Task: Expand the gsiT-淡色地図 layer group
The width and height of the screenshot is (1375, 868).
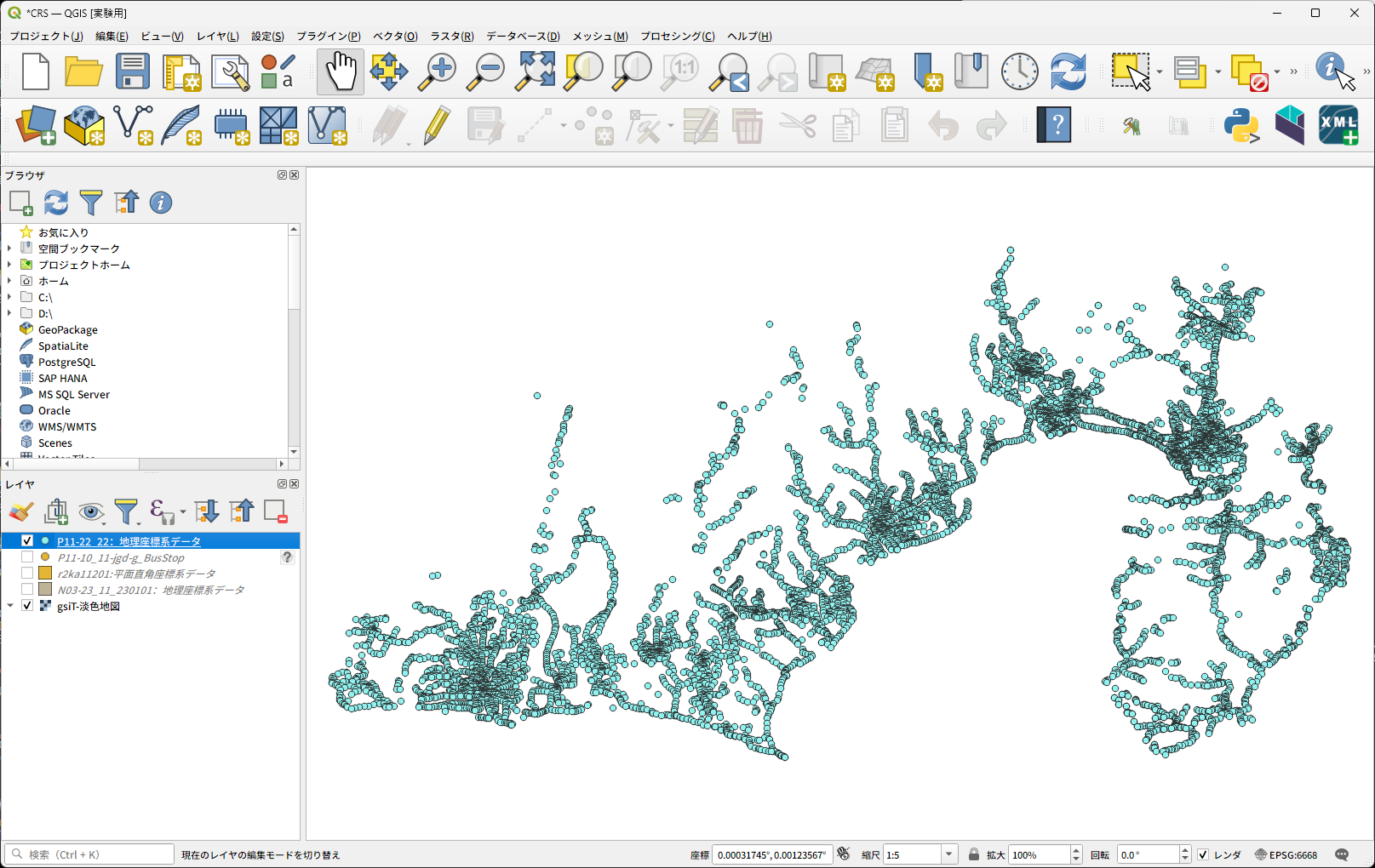Action: pyautogui.click(x=10, y=606)
